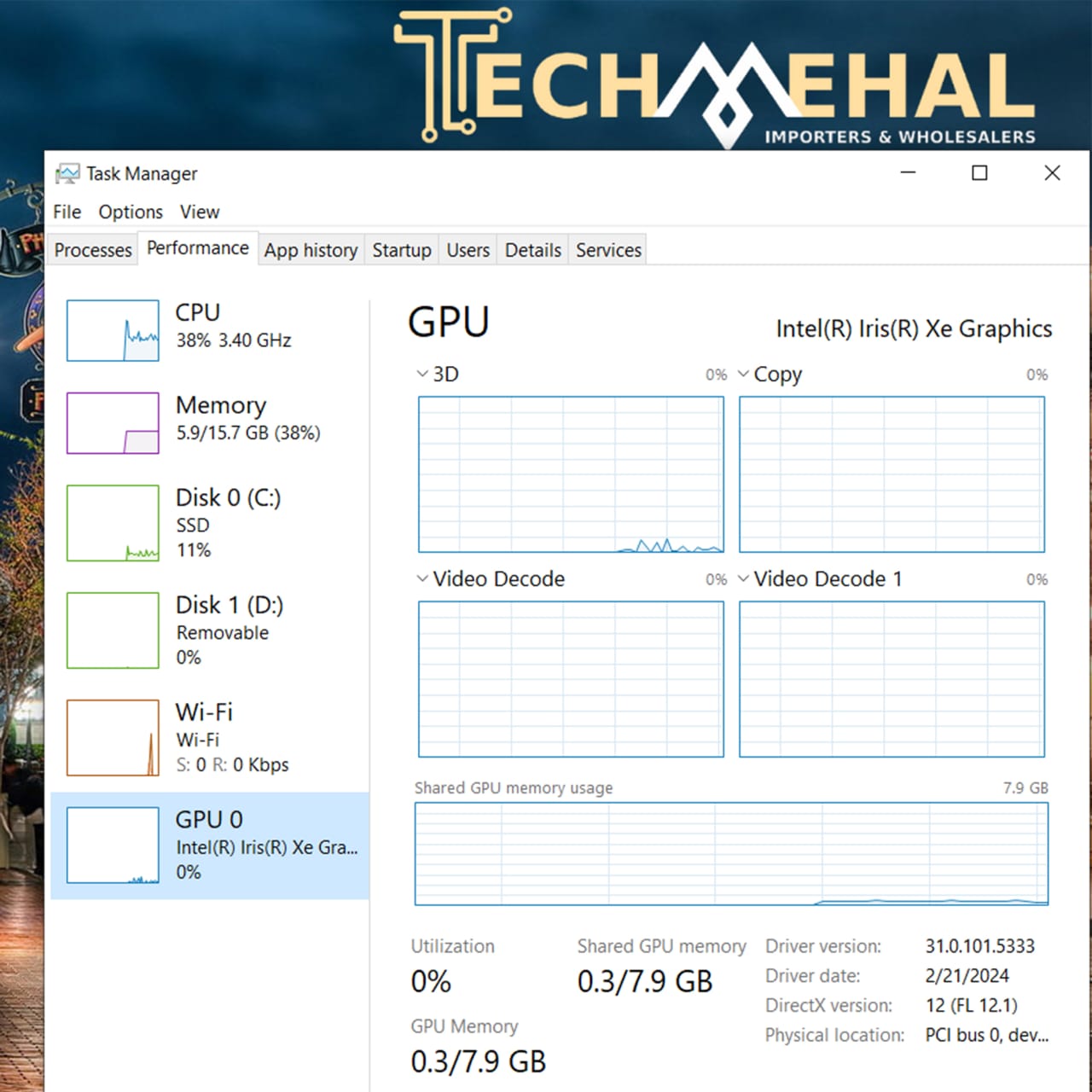
Task: Click the large GPU heading
Action: pos(449,322)
